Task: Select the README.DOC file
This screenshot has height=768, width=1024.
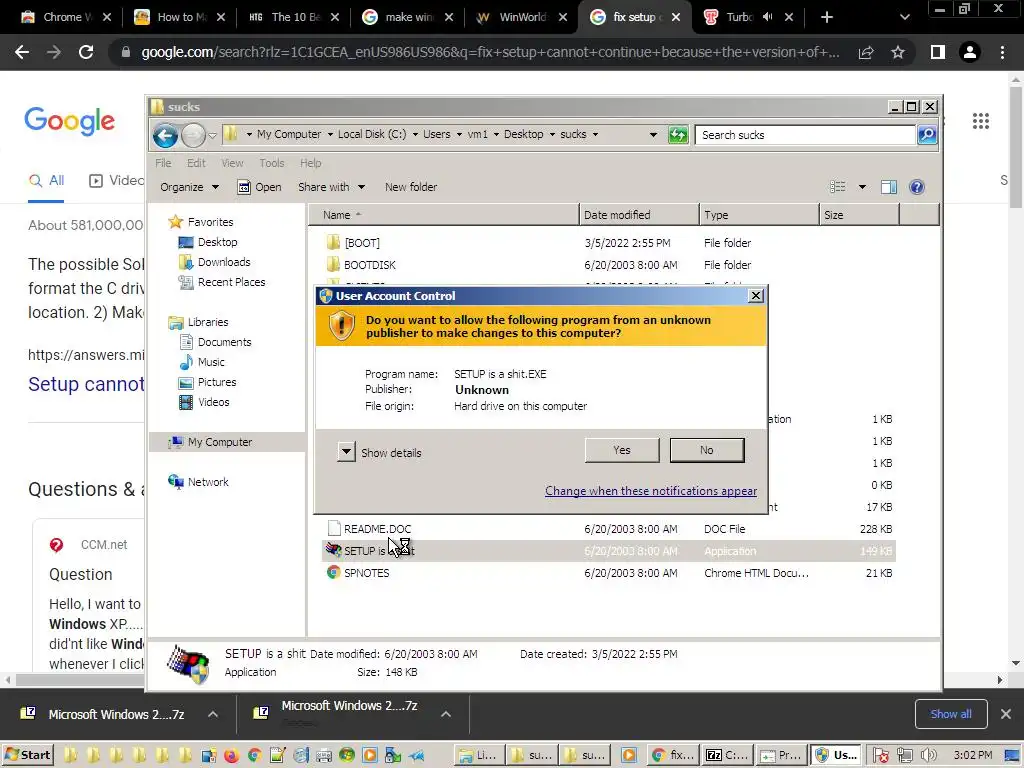Action: (x=377, y=529)
